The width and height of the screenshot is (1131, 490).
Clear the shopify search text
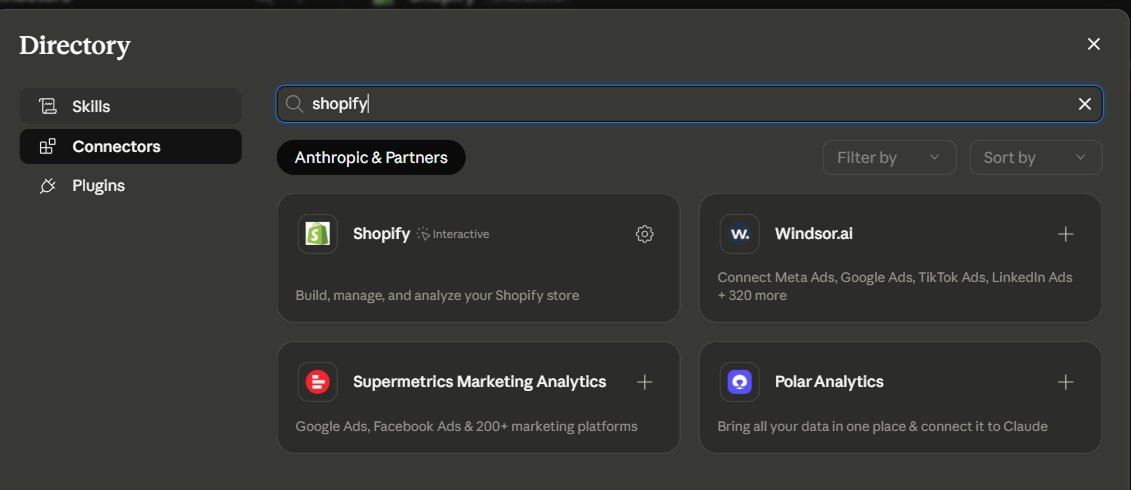[1084, 104]
